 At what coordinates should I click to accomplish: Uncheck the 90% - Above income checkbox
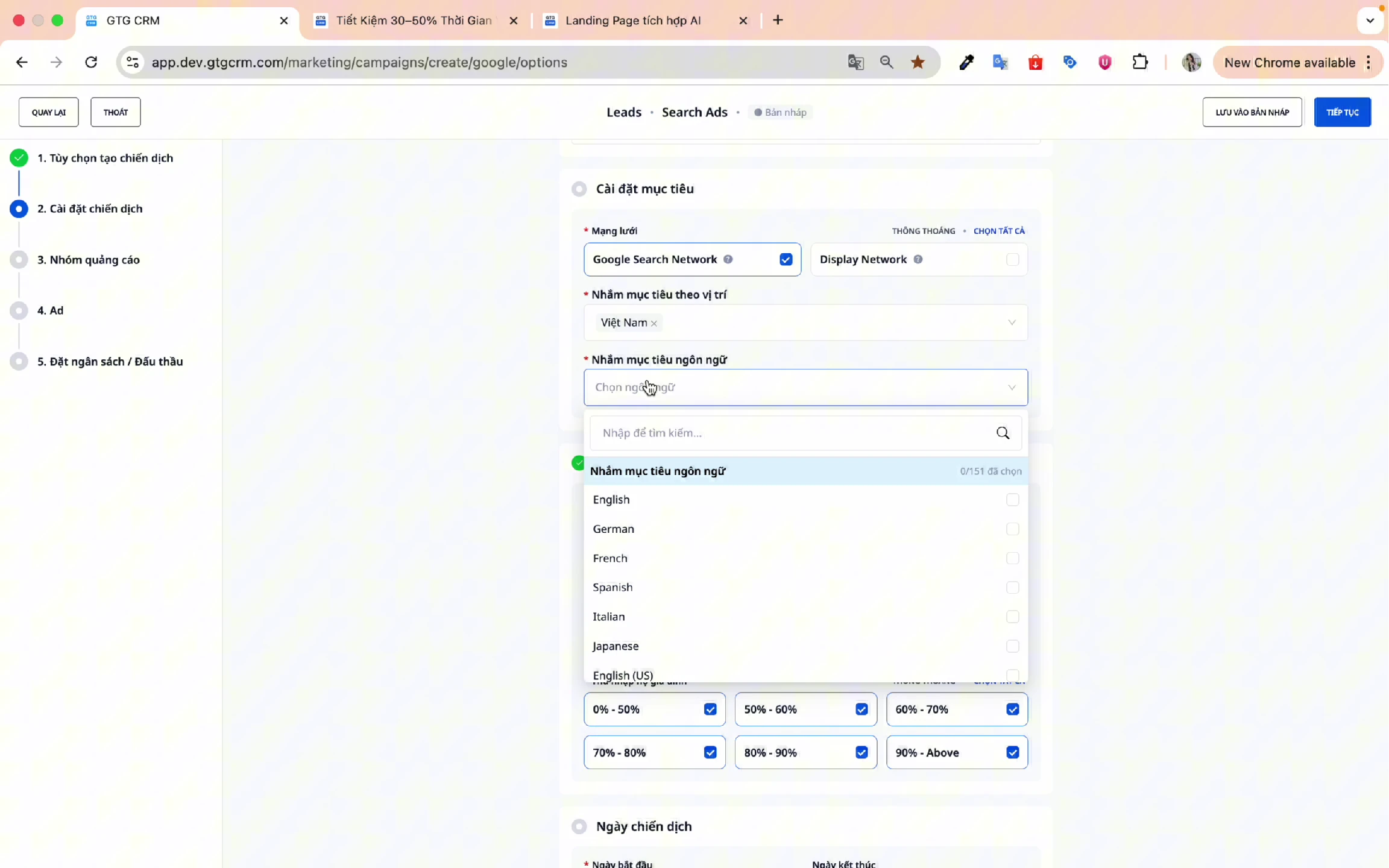(1012, 752)
